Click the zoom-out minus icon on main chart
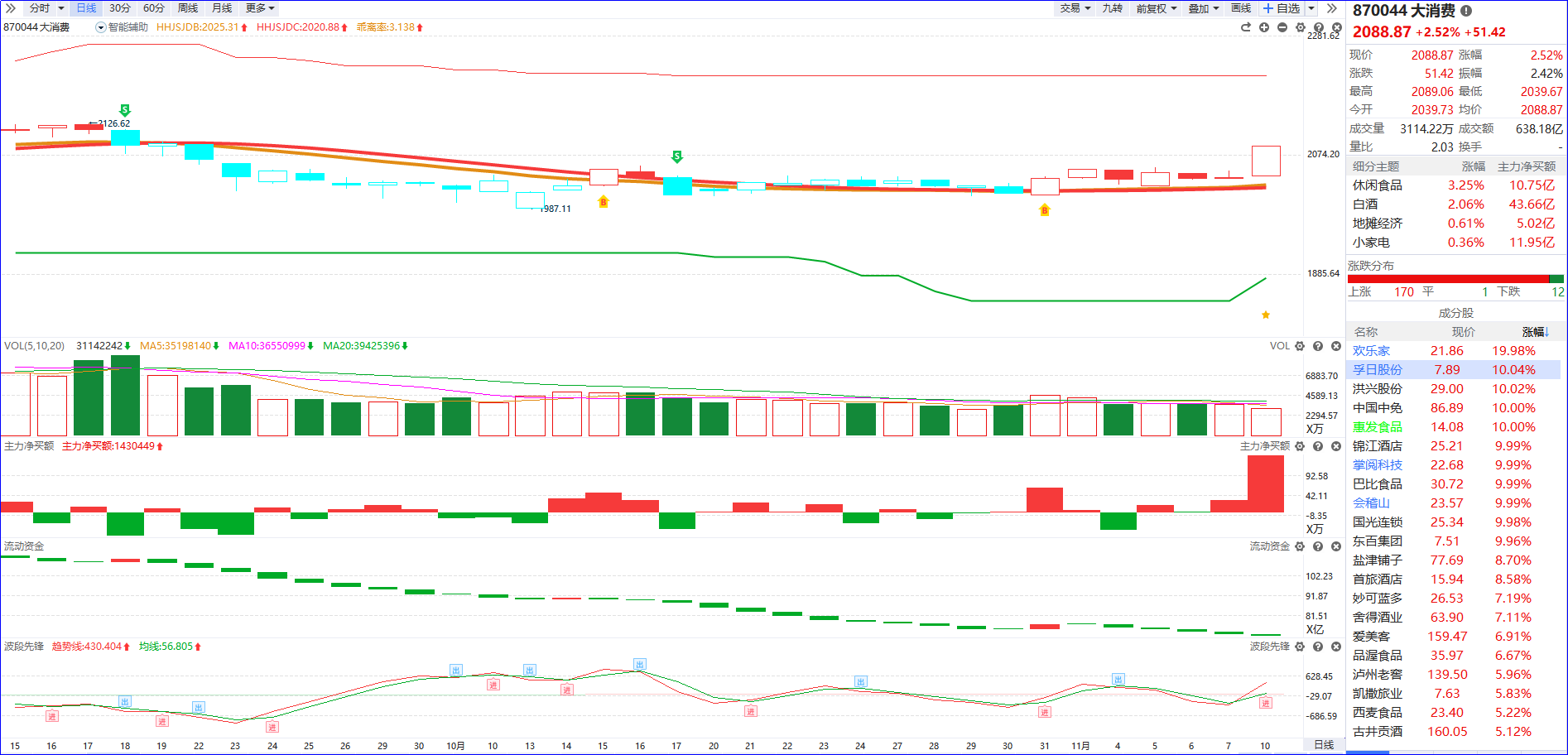 pos(1282,27)
